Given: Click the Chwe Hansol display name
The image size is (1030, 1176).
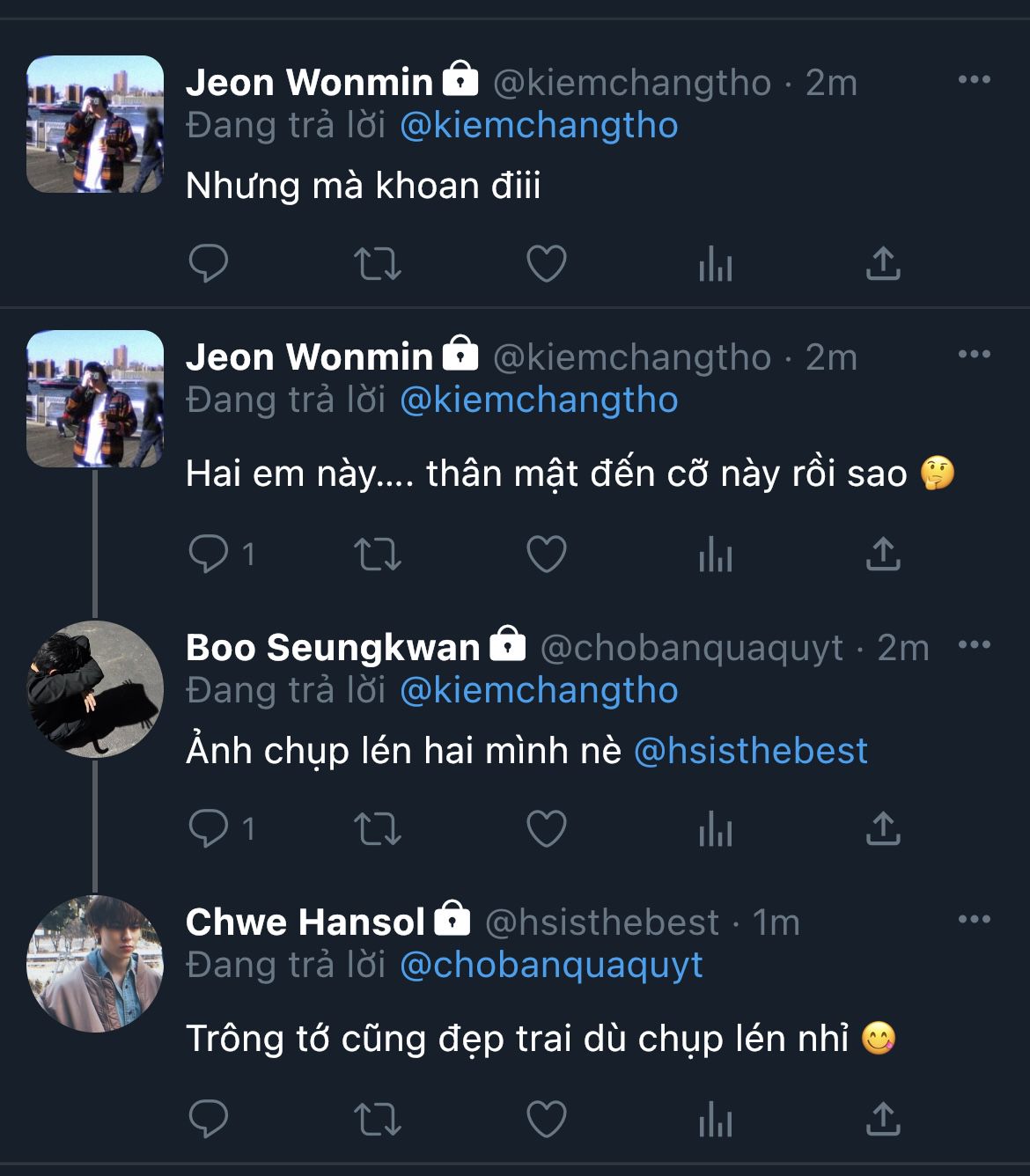Looking at the screenshot, I should pyautogui.click(x=305, y=922).
